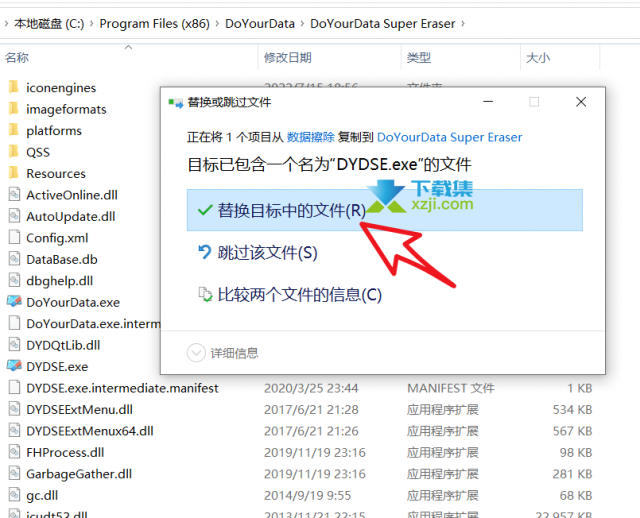The width and height of the screenshot is (640, 518).
Task: Click the 2020/3/25 23:44 date cell
Action: 311,388
